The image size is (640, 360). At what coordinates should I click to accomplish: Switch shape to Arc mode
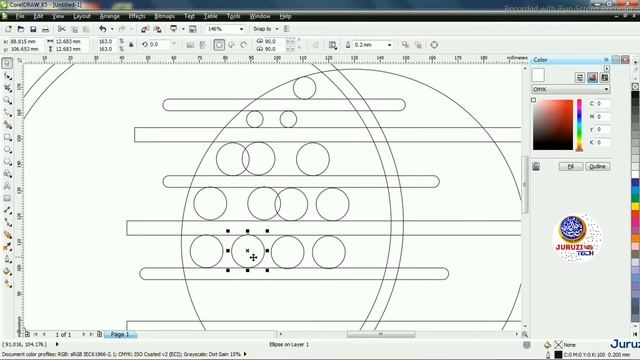244,45
